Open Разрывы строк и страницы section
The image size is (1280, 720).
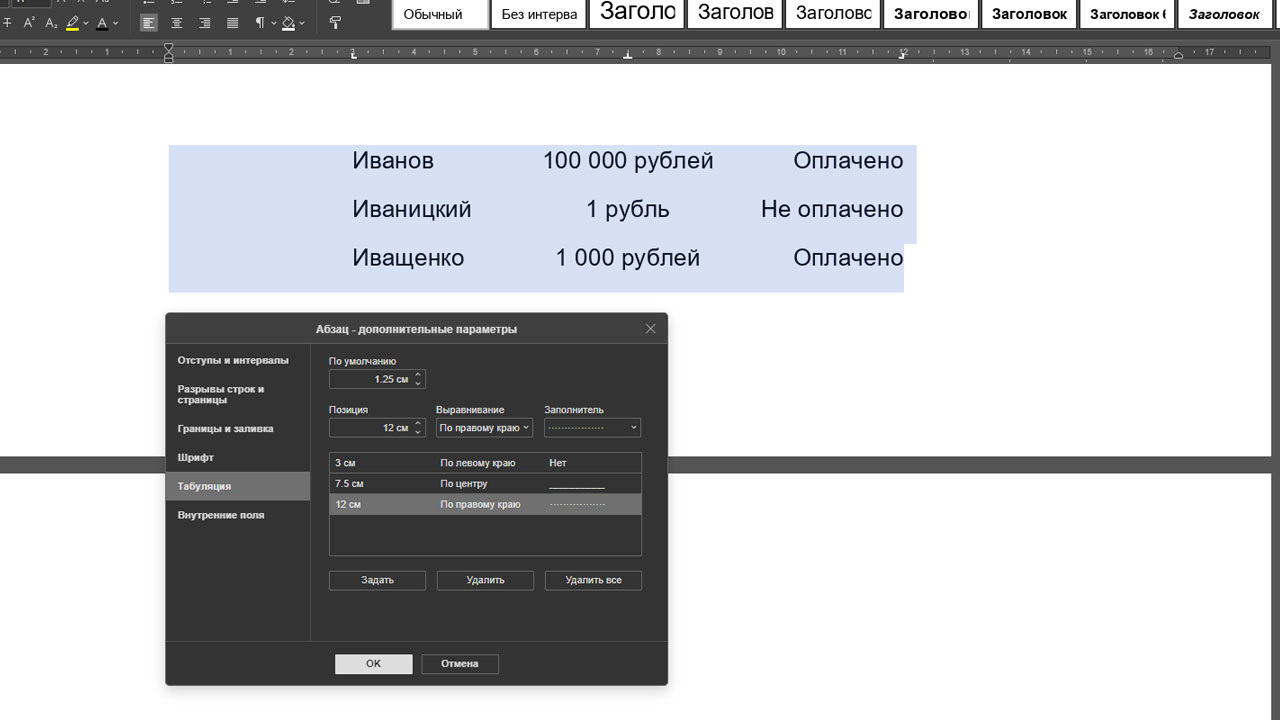[x=237, y=394]
